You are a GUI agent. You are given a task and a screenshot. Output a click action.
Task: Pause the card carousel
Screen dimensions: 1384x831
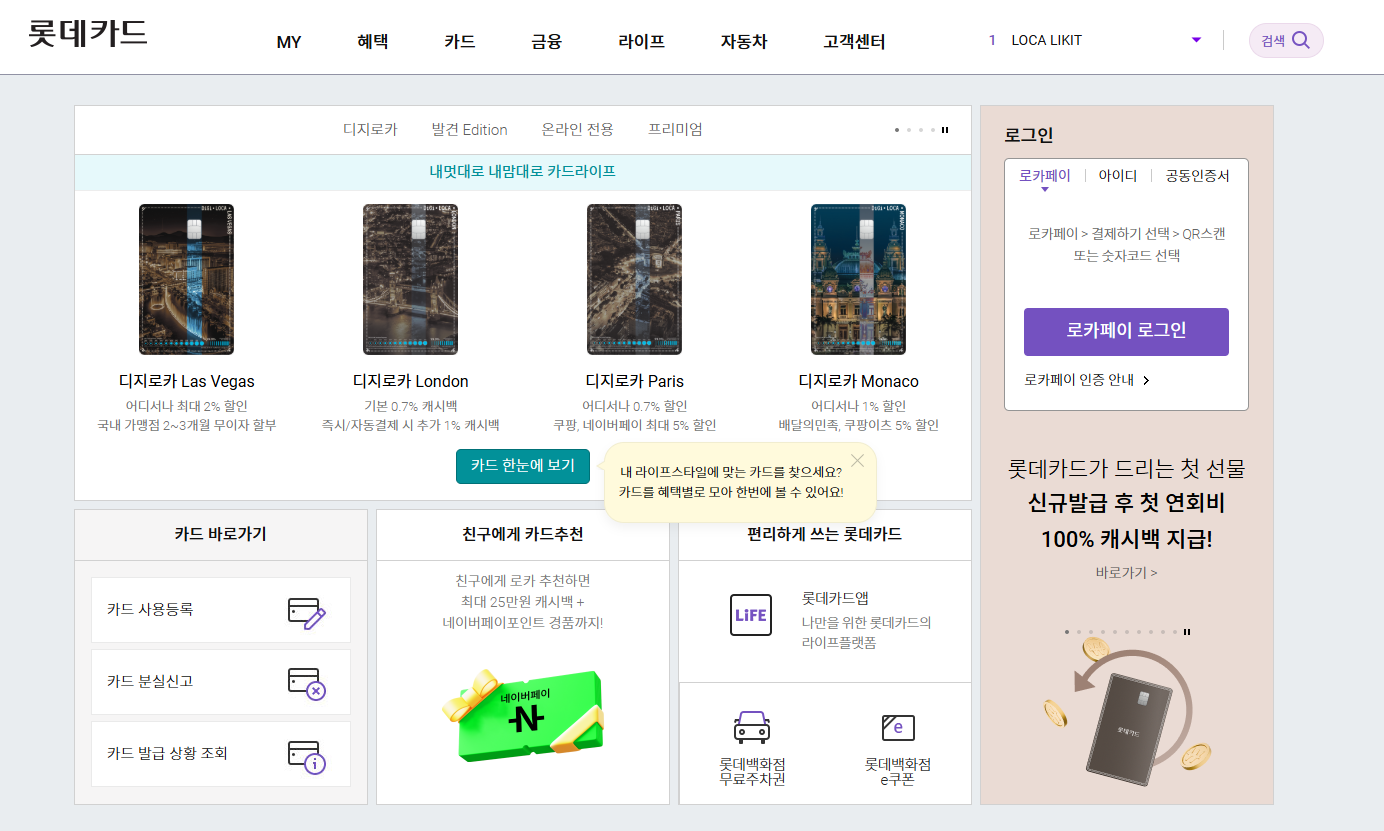point(945,130)
